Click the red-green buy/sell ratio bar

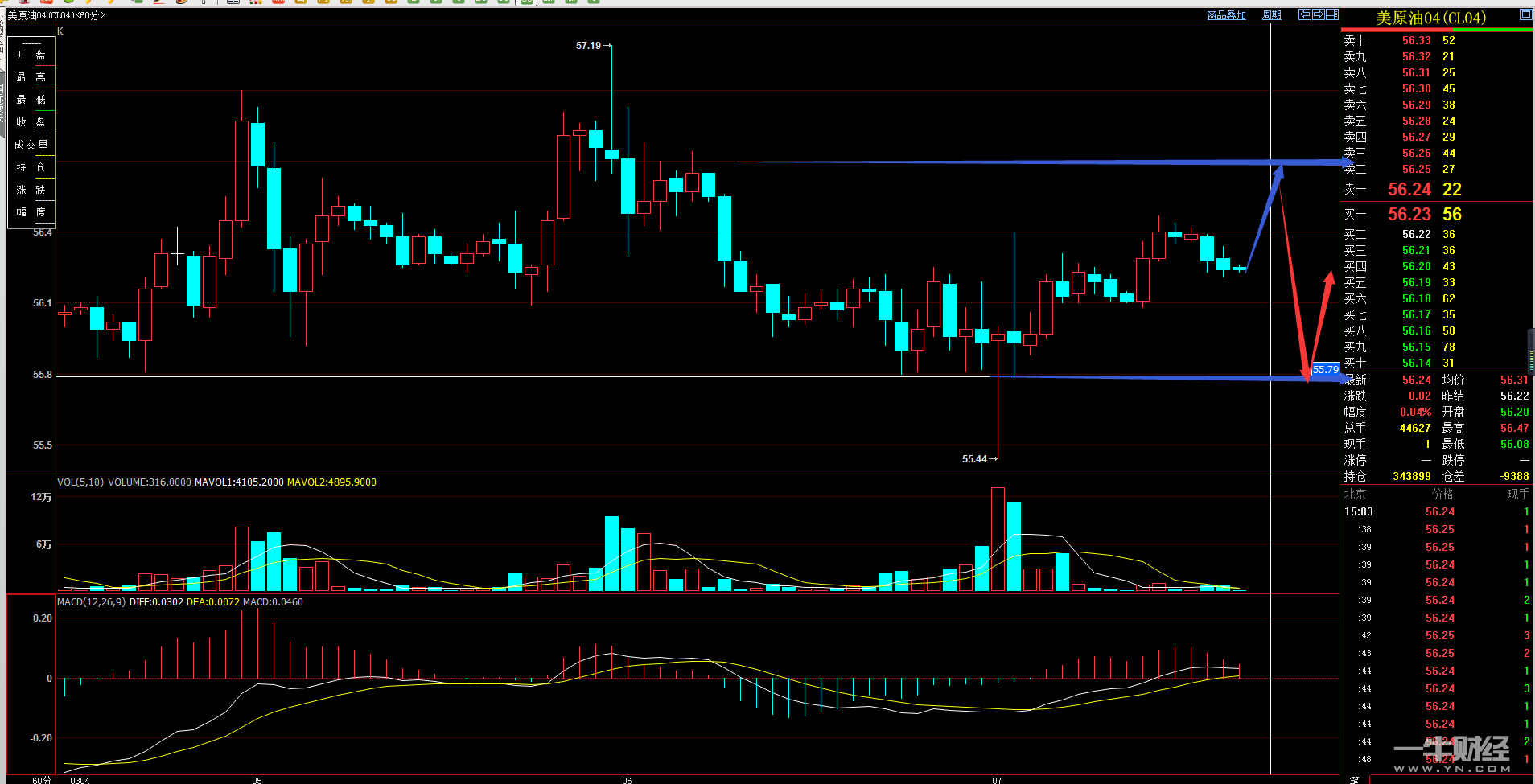click(1436, 31)
